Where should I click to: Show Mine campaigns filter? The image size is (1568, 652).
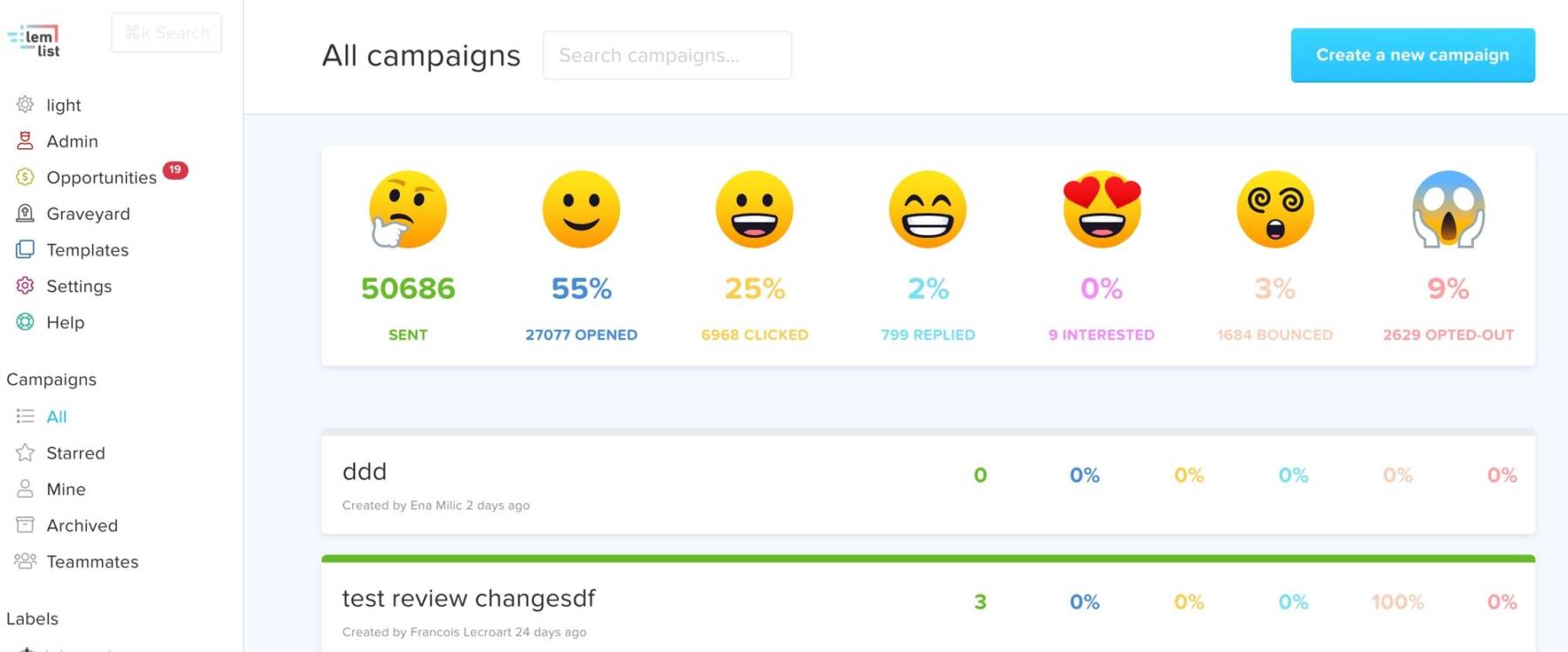(66, 489)
